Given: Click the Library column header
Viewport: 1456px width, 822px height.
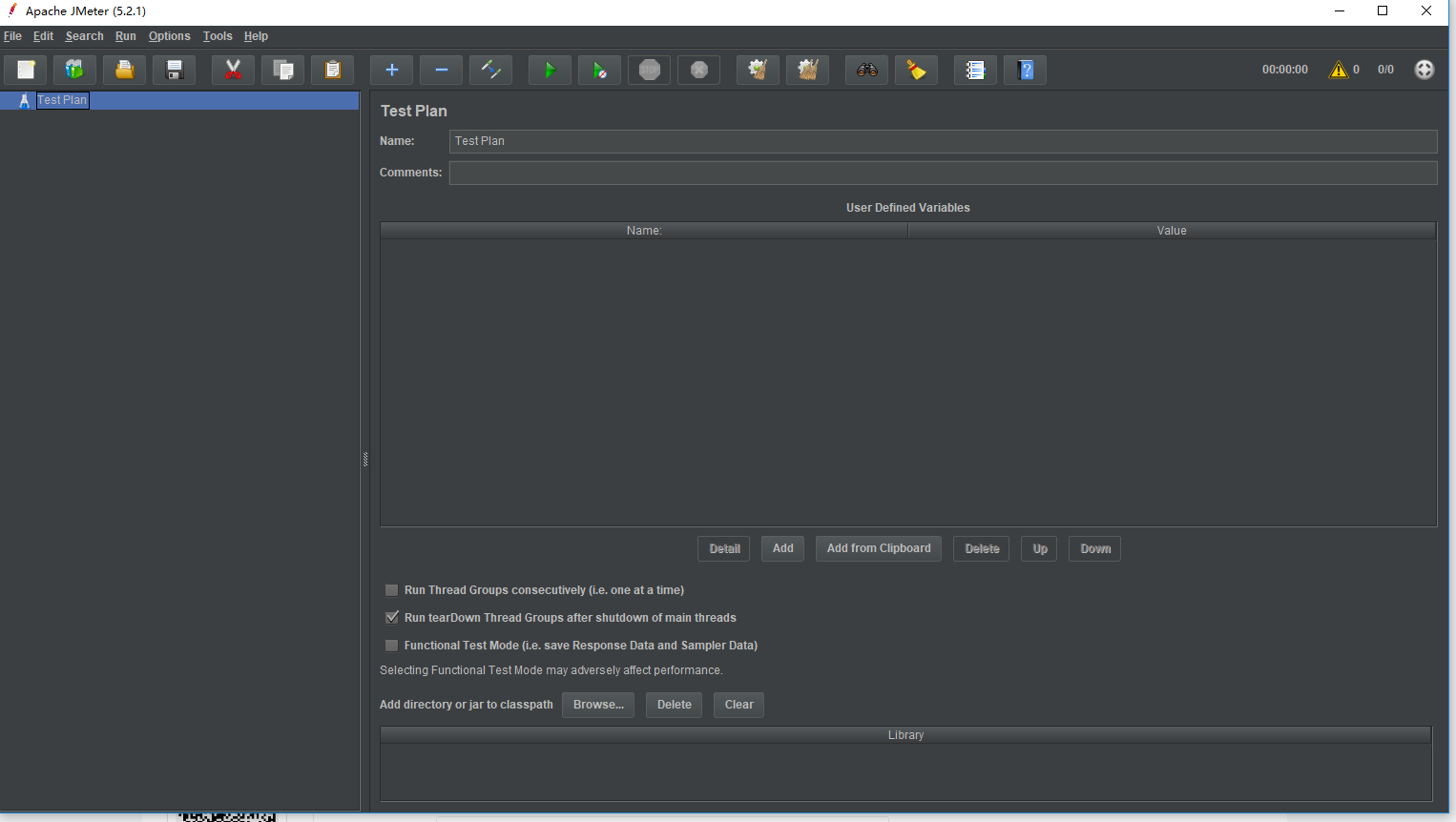Looking at the screenshot, I should point(905,735).
